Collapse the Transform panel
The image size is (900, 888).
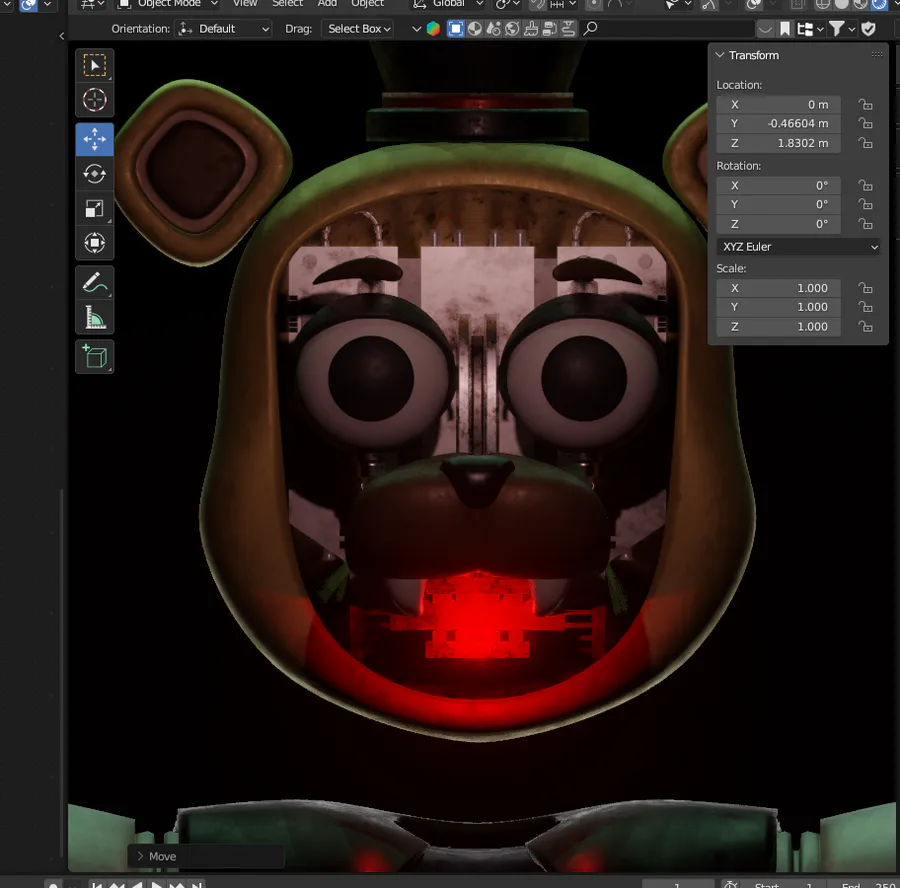720,55
